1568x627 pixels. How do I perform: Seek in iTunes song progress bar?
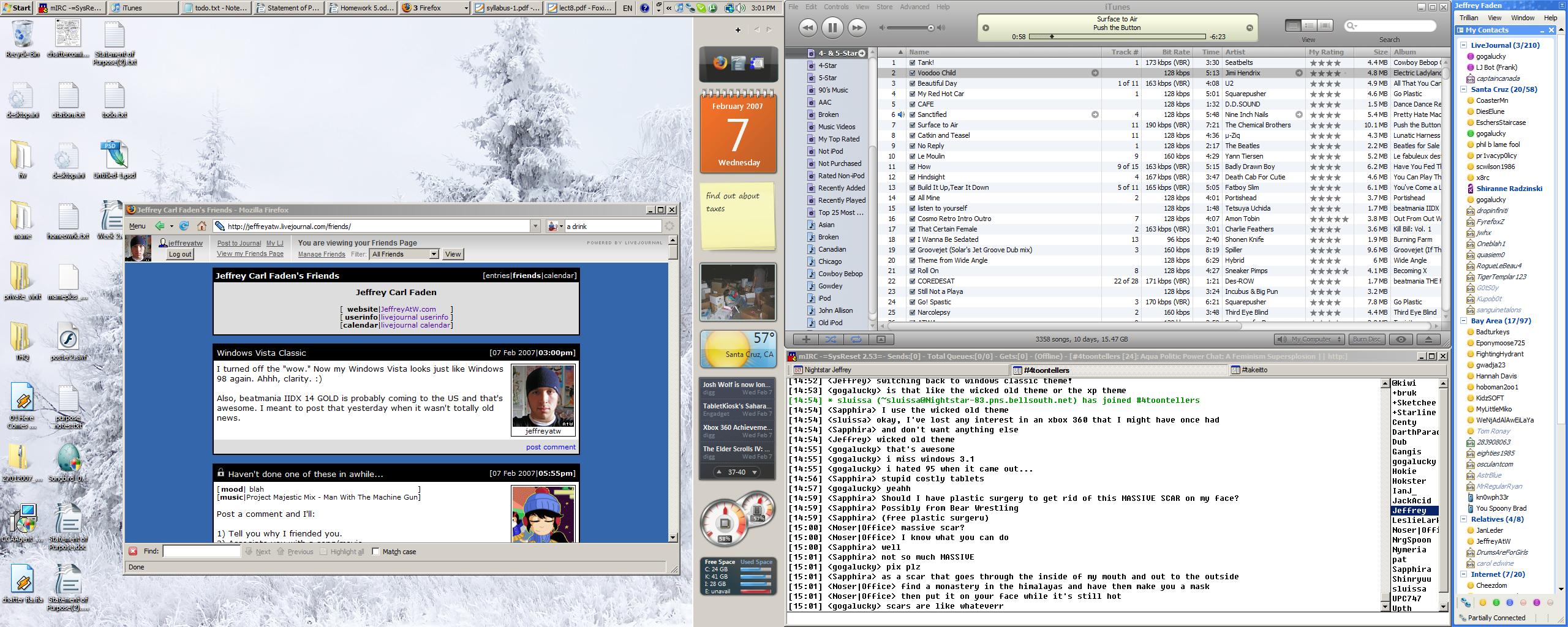click(x=1117, y=37)
